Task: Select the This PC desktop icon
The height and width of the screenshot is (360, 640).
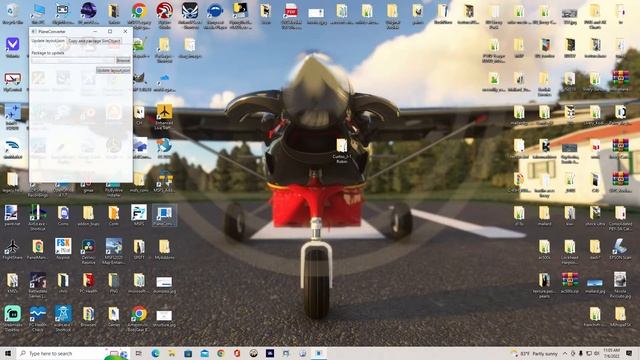Action: pos(38,14)
